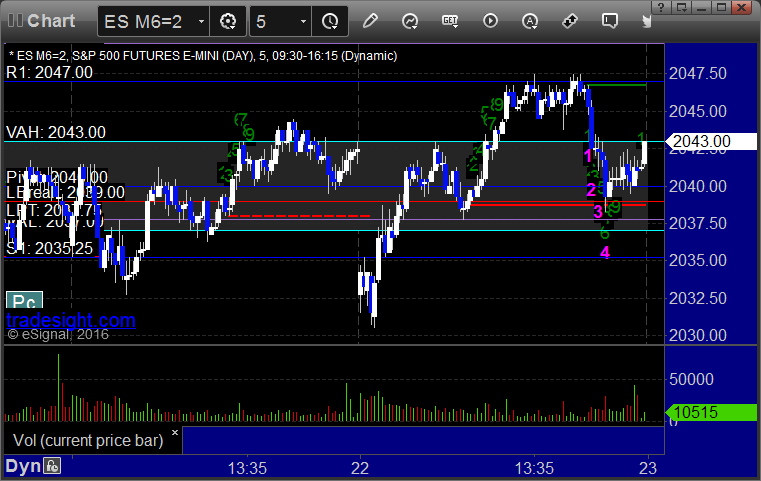Click the eSignal 2016 copyright text
This screenshot has width=761, height=481.
(x=58, y=334)
